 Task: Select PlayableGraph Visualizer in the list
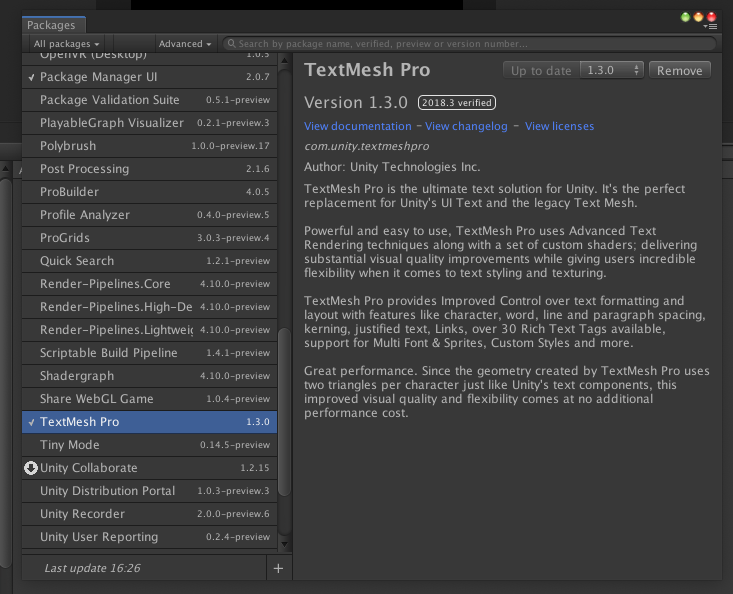[149, 122]
